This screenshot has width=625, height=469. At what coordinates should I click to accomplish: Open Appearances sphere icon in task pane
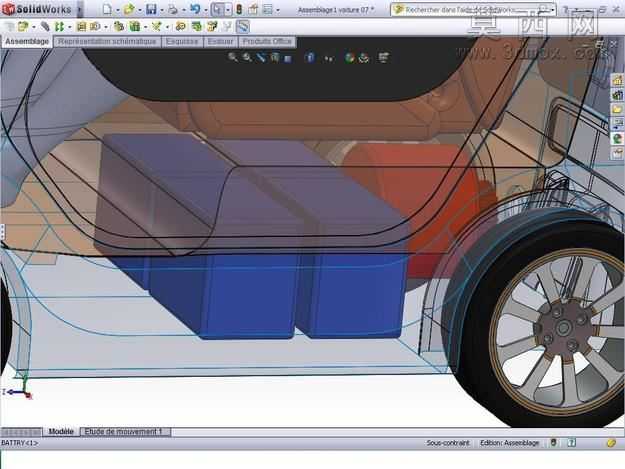tap(618, 138)
